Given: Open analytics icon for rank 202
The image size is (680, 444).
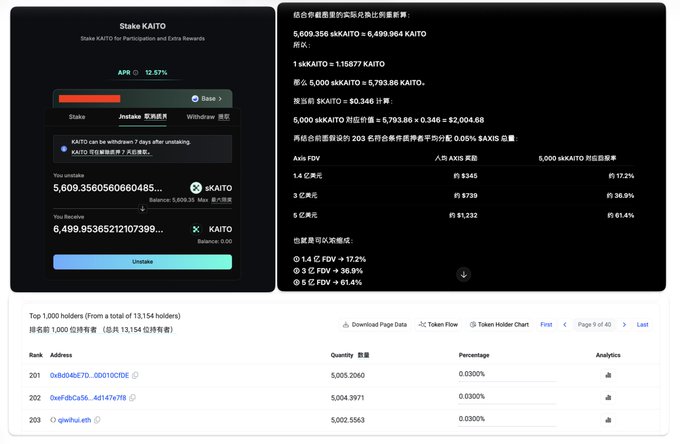Looking at the screenshot, I should click(x=608, y=398).
